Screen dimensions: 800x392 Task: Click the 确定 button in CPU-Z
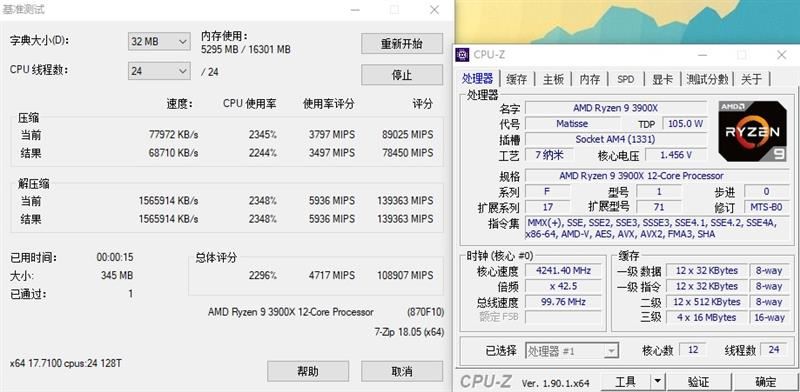tap(766, 381)
